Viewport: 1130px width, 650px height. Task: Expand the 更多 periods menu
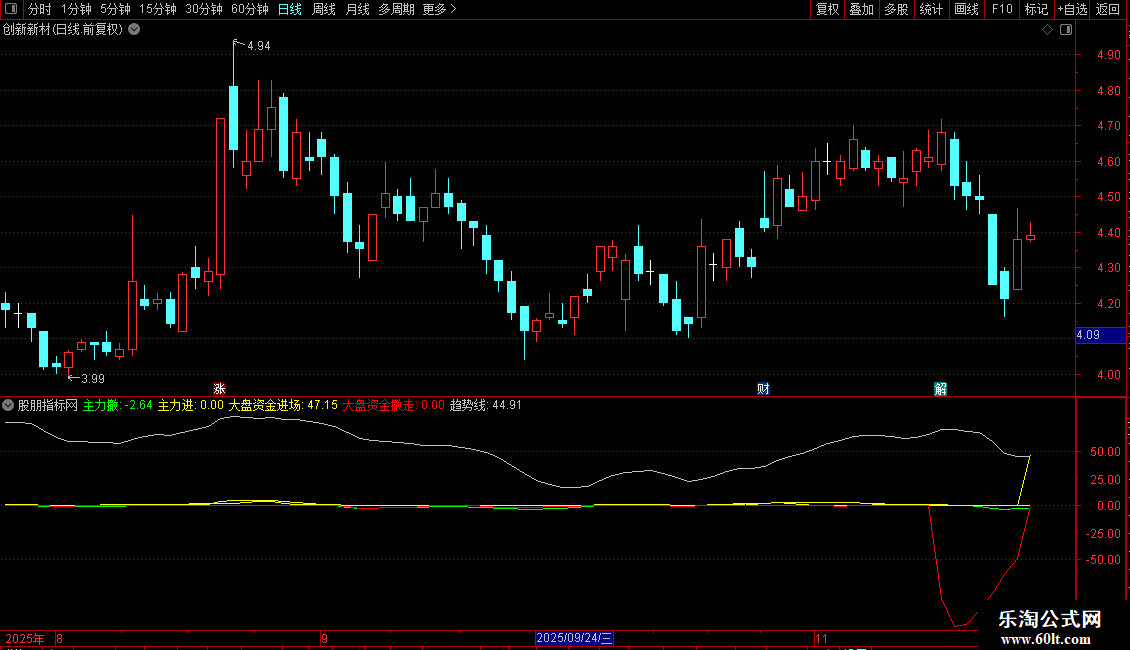(x=439, y=9)
